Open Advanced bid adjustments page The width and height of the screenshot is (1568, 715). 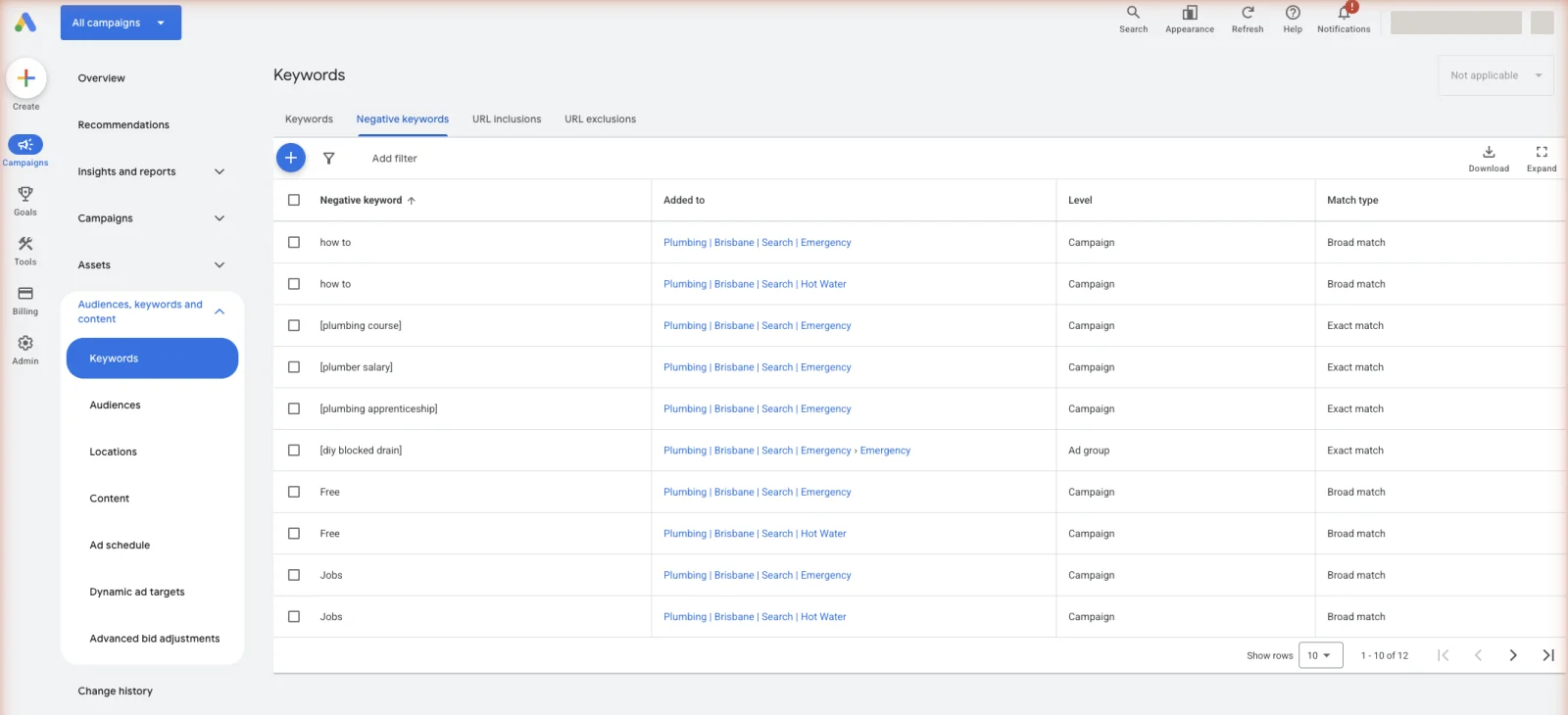coord(155,639)
